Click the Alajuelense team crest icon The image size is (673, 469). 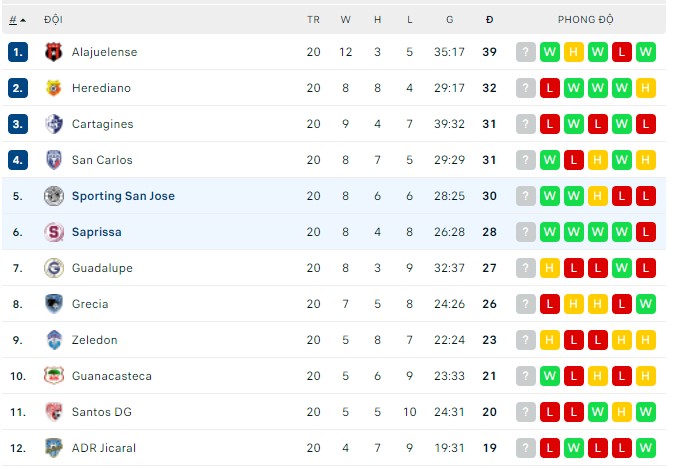click(54, 52)
